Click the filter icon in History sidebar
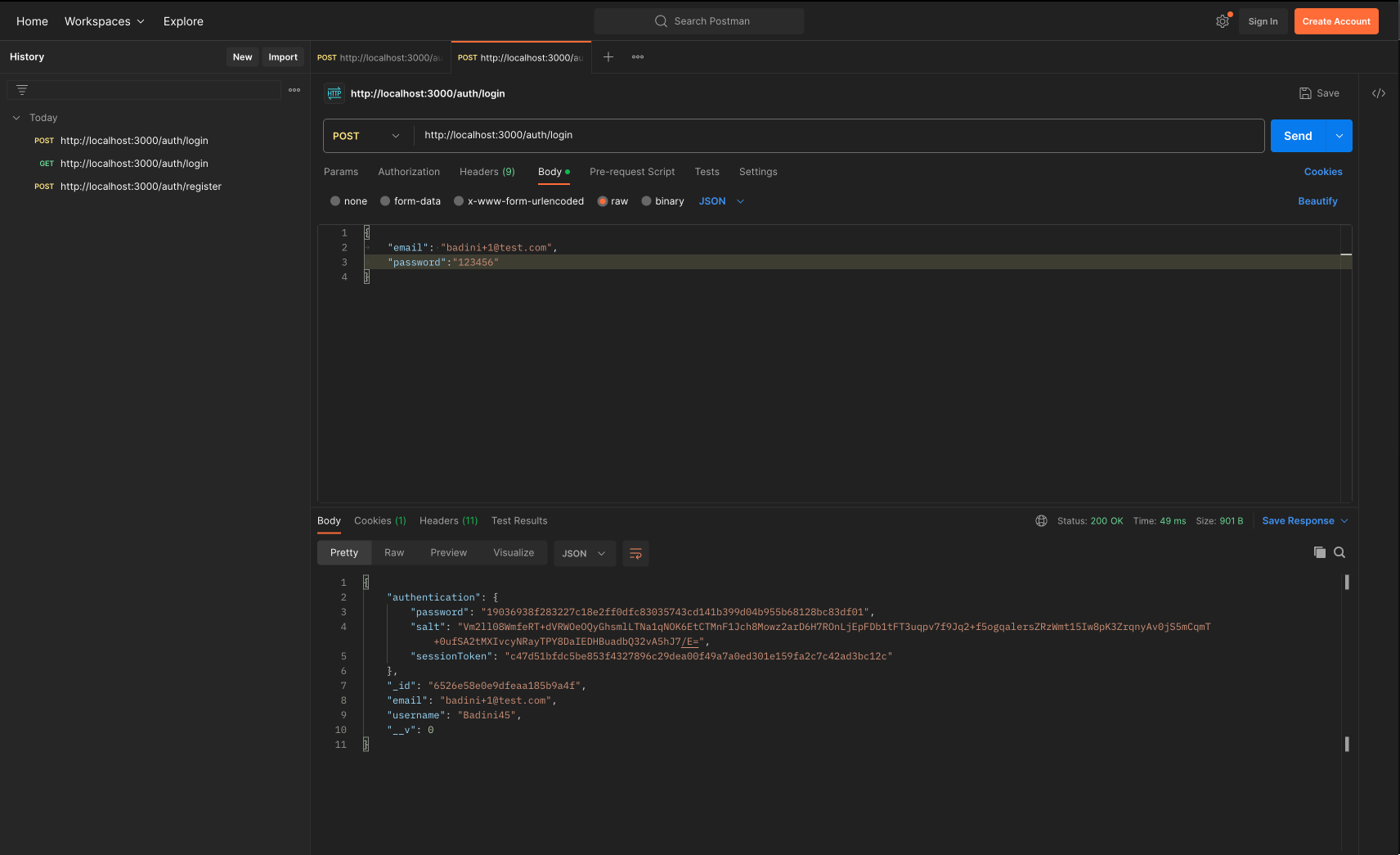1400x855 pixels. [x=22, y=90]
